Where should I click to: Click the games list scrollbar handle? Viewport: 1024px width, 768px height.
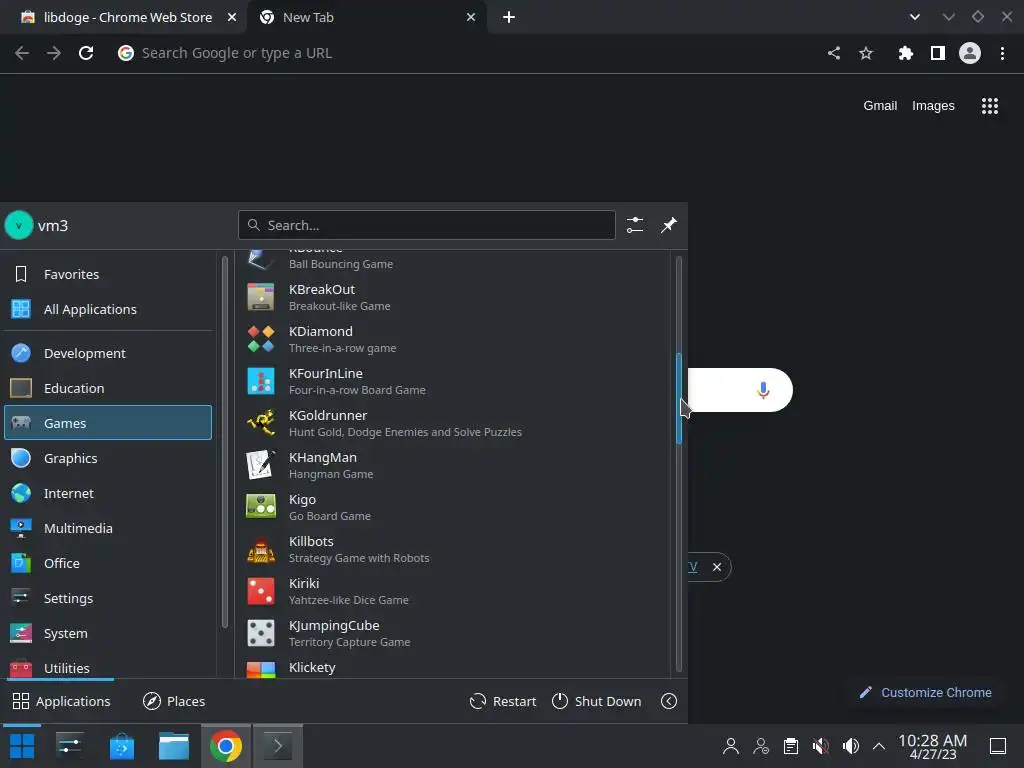coord(679,398)
